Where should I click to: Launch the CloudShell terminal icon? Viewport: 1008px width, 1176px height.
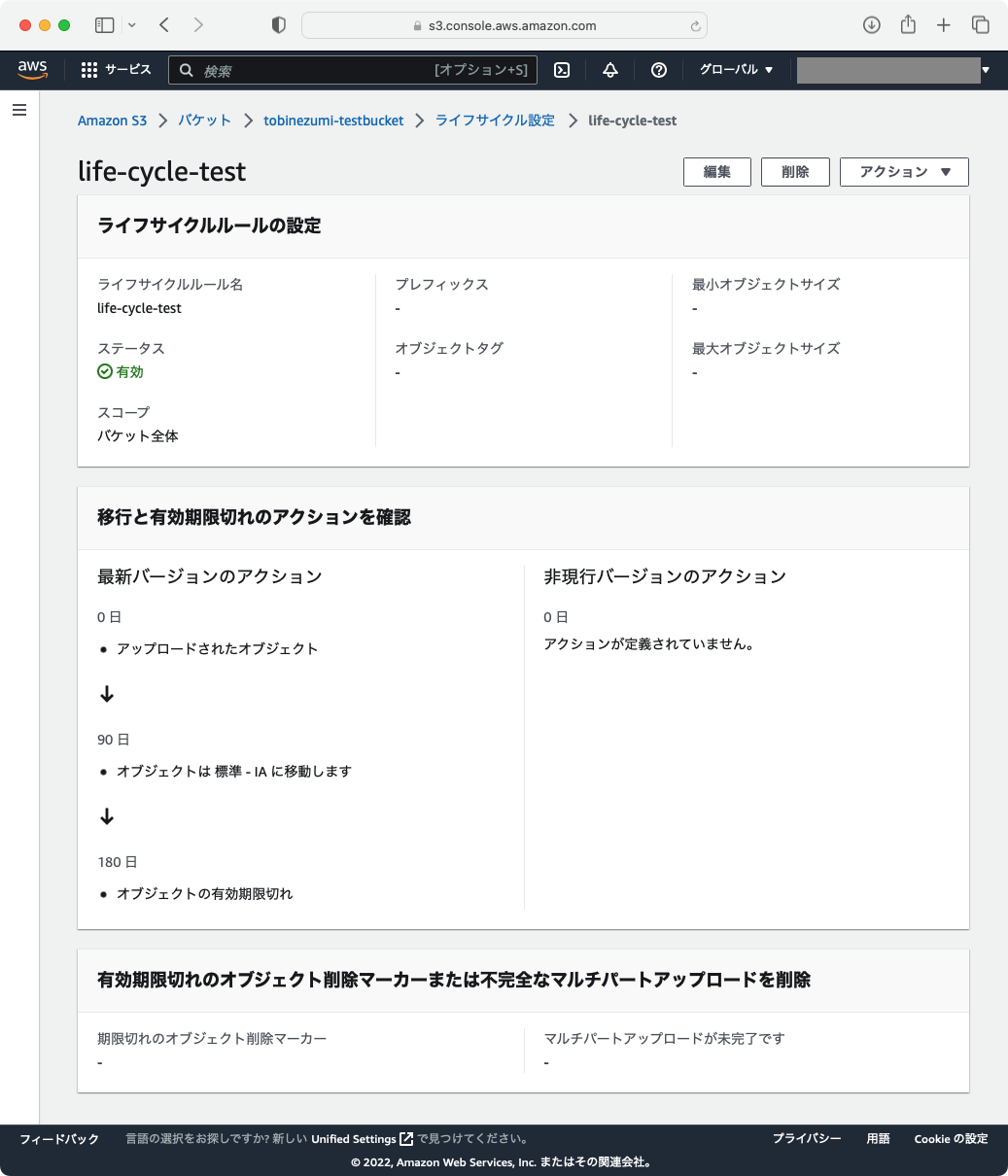click(562, 69)
